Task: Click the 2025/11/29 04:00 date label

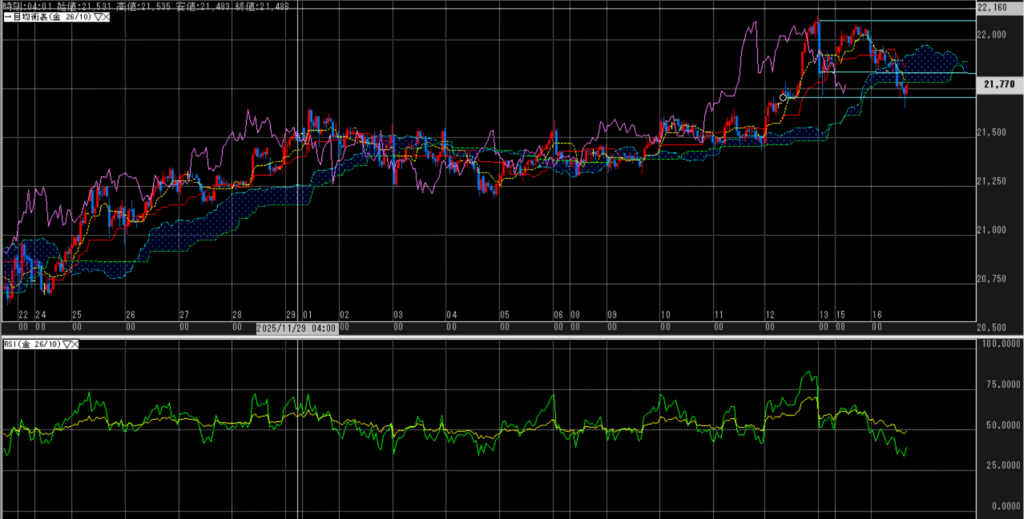Action: [297, 327]
